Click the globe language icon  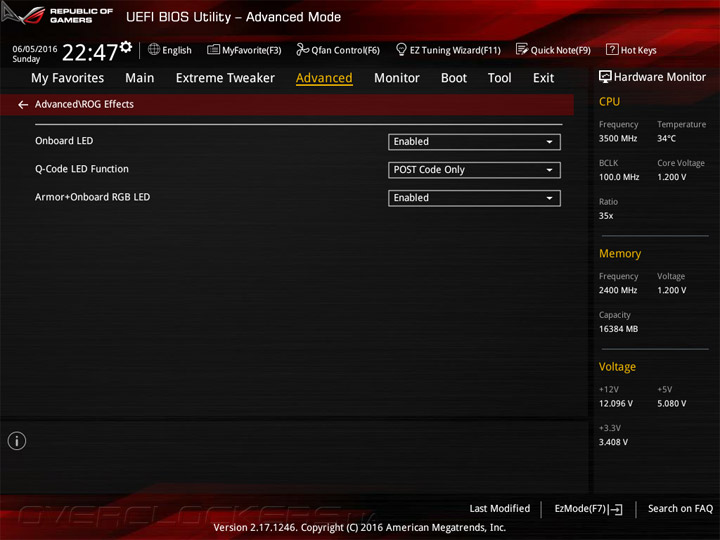point(154,49)
